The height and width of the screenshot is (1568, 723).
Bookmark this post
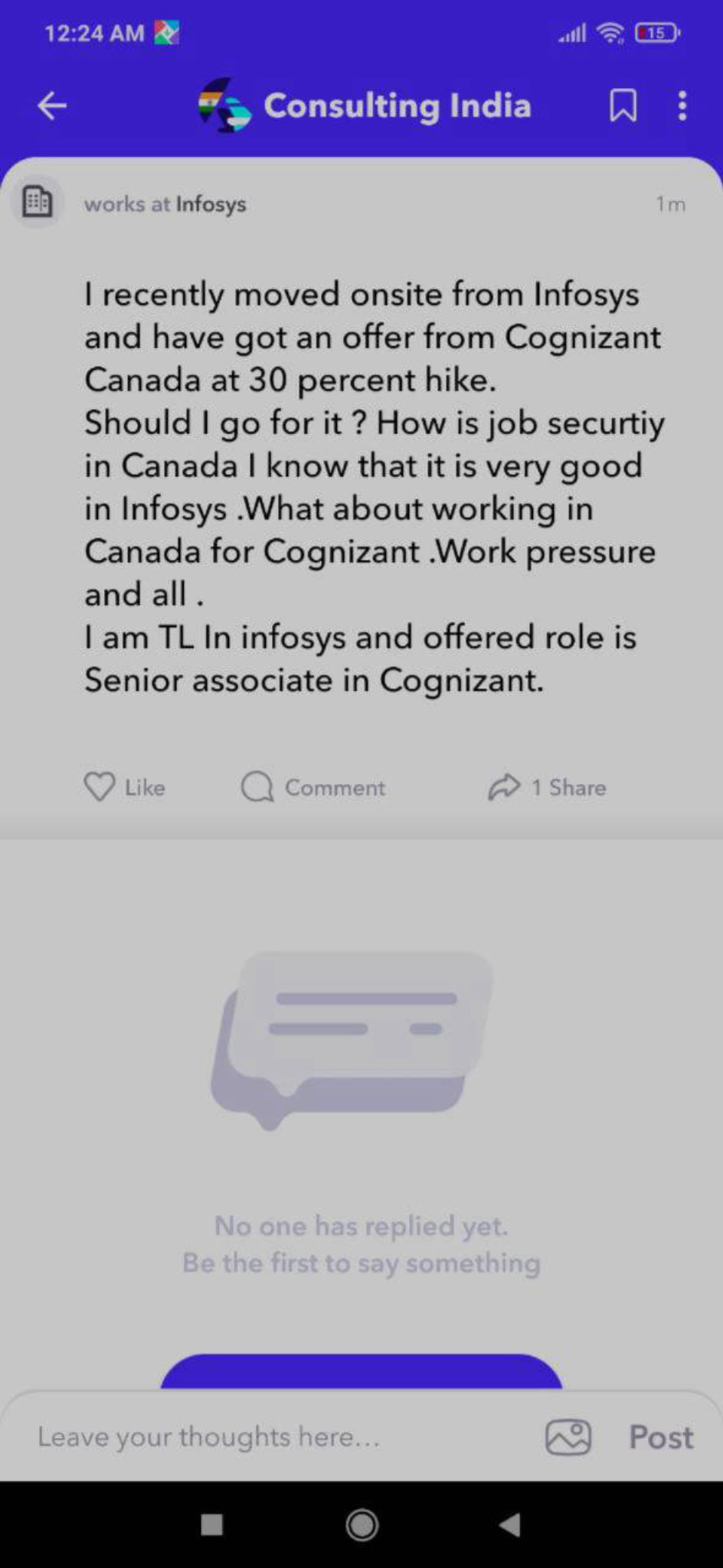pos(623,106)
